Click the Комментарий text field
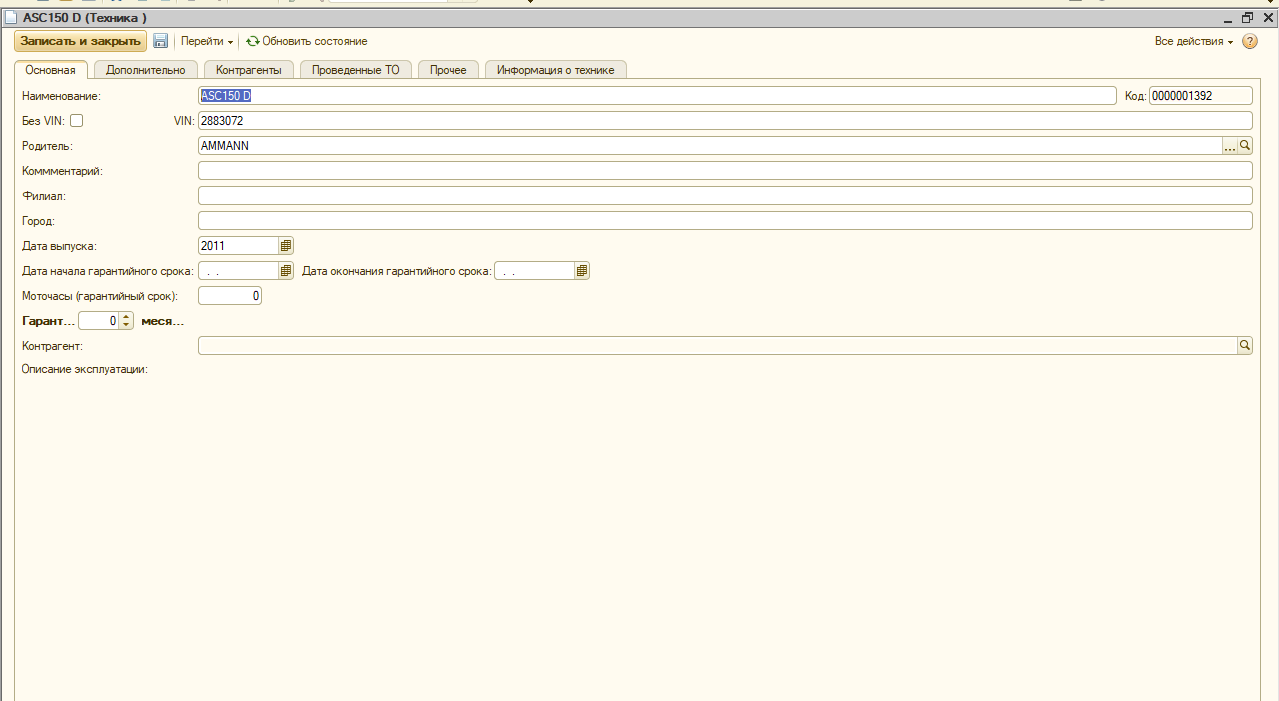 point(724,171)
